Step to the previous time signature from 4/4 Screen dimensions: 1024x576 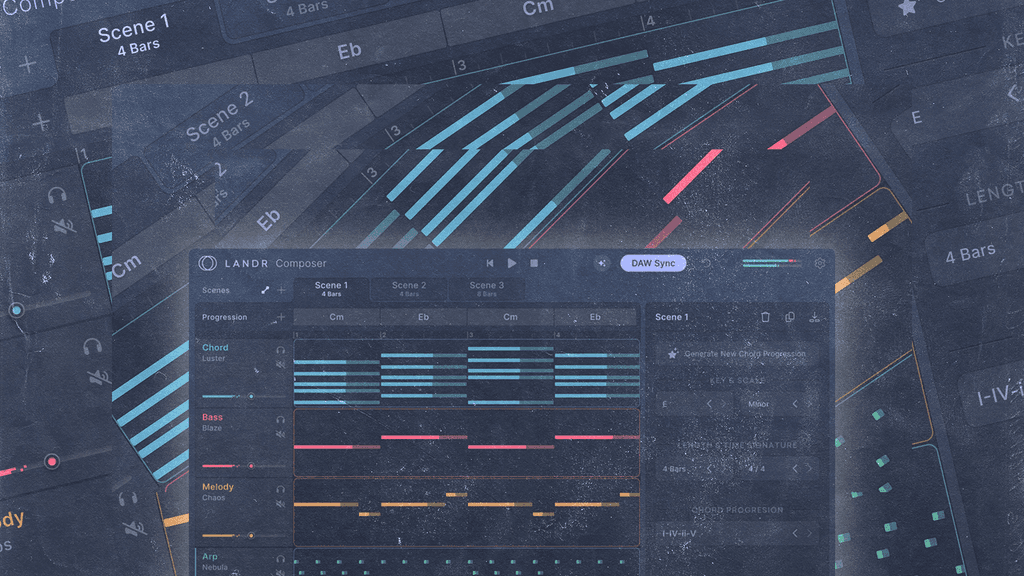pyautogui.click(x=795, y=468)
